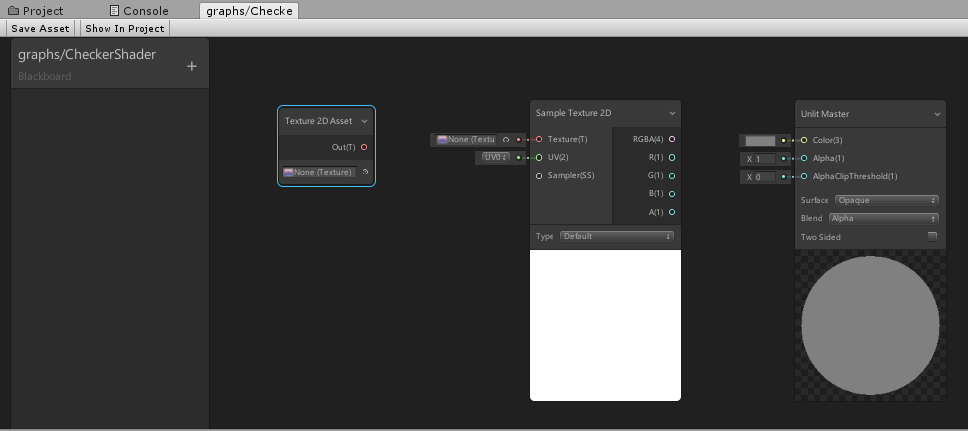Open the gray Color swatch on Unlit Master
The height and width of the screenshot is (431, 968).
coord(760,141)
